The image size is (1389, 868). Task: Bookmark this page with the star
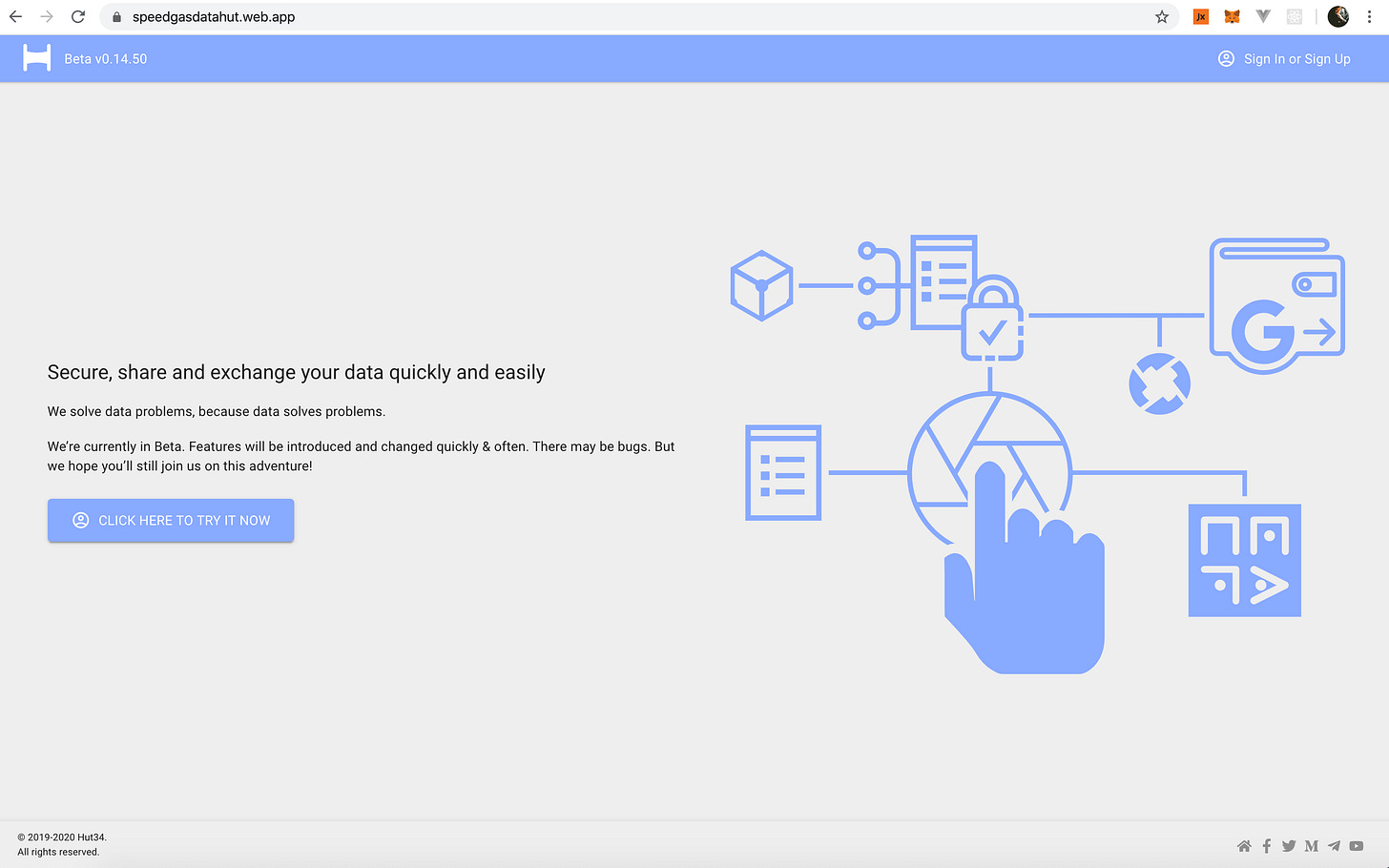tap(1162, 17)
